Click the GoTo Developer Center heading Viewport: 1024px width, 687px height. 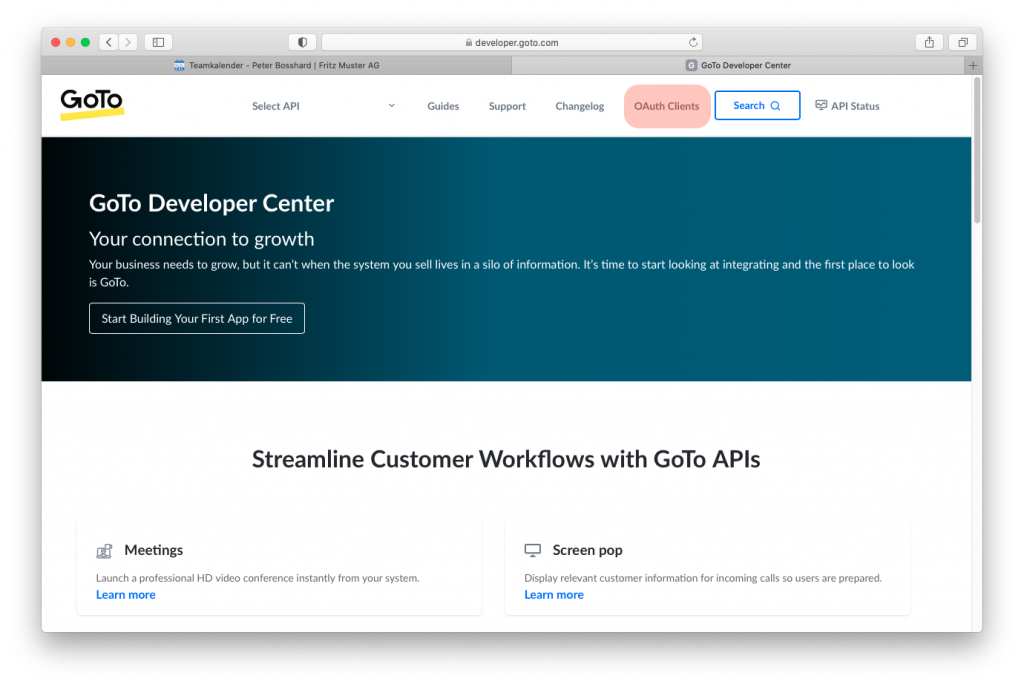212,203
